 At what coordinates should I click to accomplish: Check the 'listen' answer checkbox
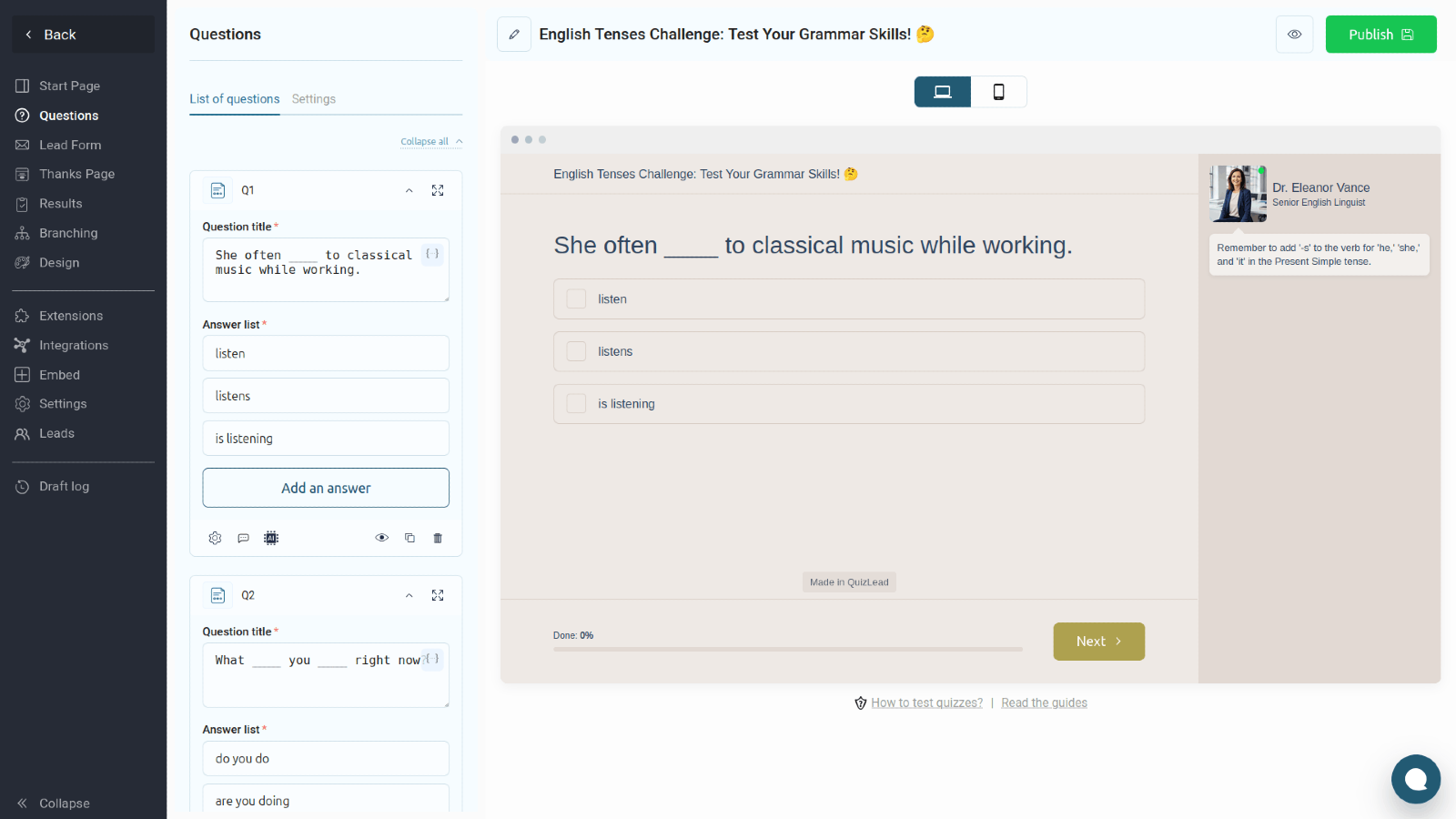pos(576,299)
